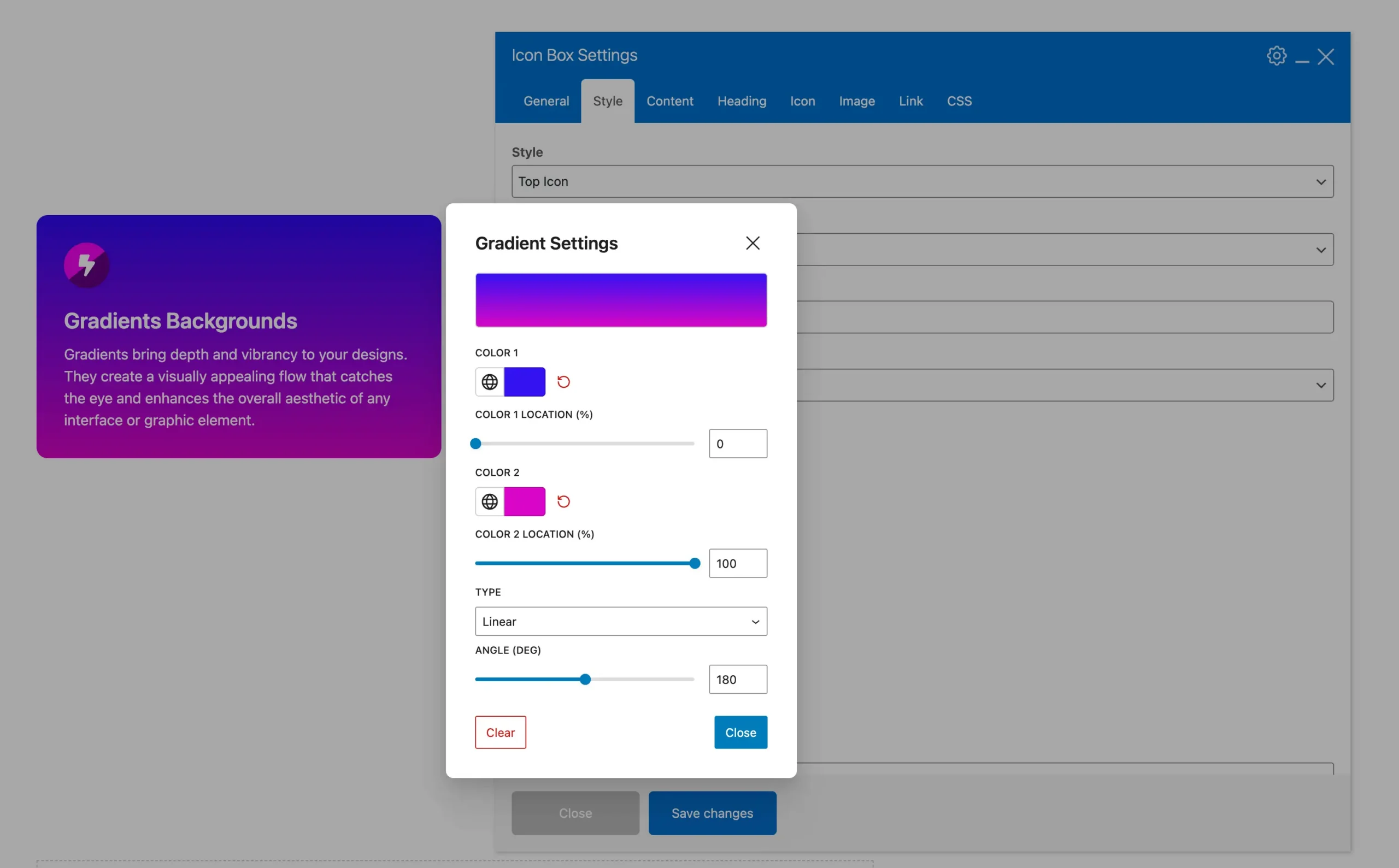Minimize the Icon Box Settings panel
Viewport: 1399px width, 868px height.
[x=1302, y=57]
